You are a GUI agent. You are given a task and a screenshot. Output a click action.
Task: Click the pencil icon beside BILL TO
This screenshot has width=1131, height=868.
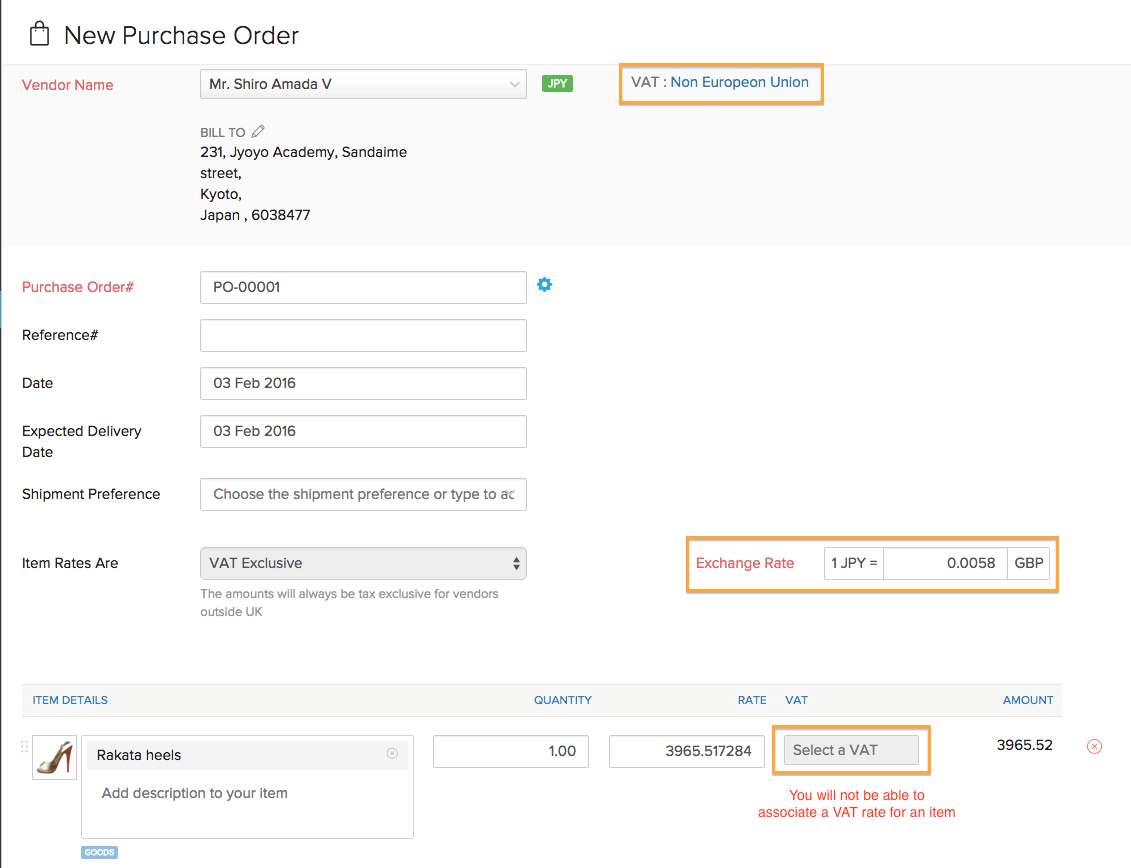pos(258,131)
